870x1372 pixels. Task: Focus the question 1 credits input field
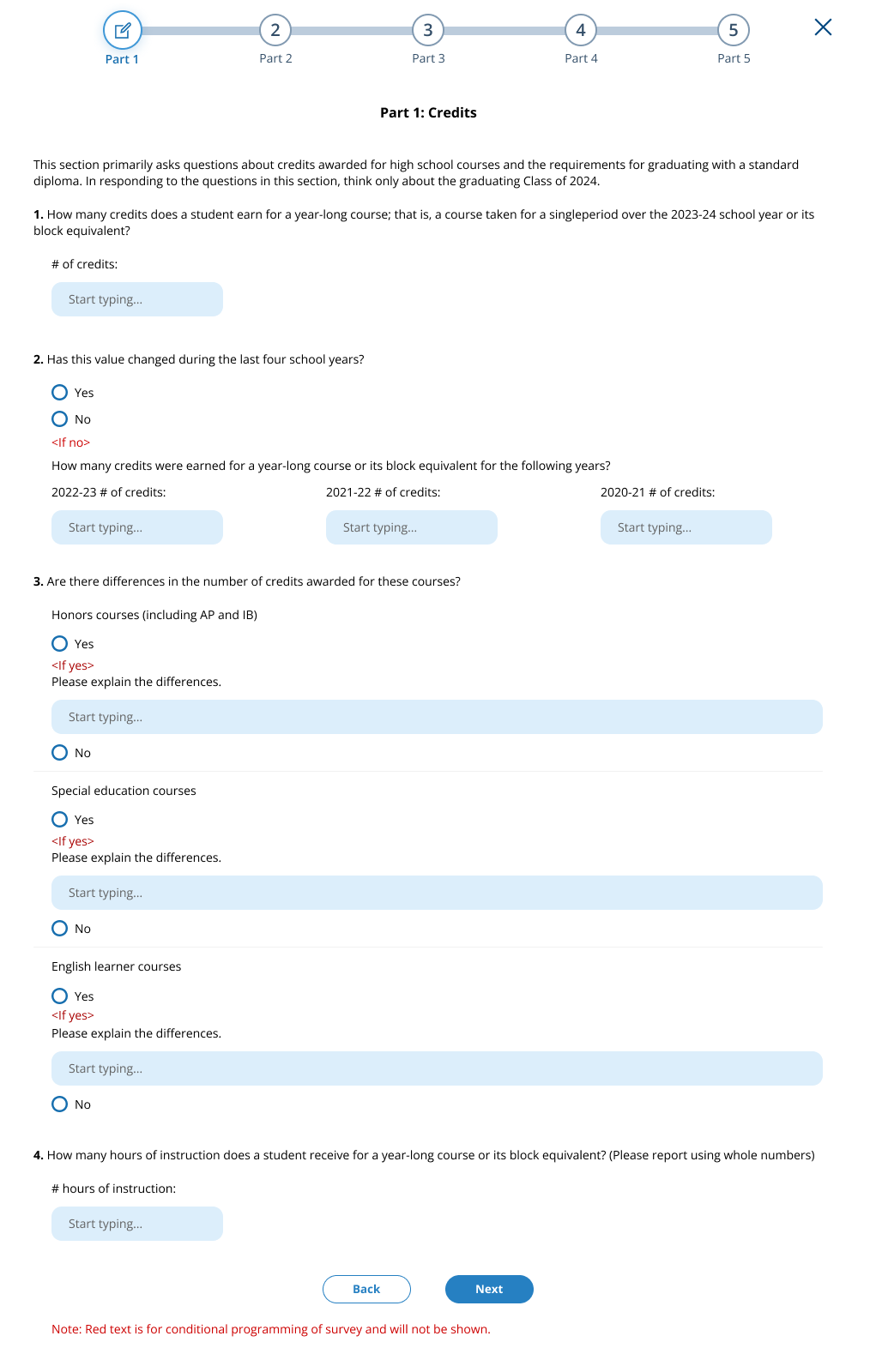(x=137, y=299)
